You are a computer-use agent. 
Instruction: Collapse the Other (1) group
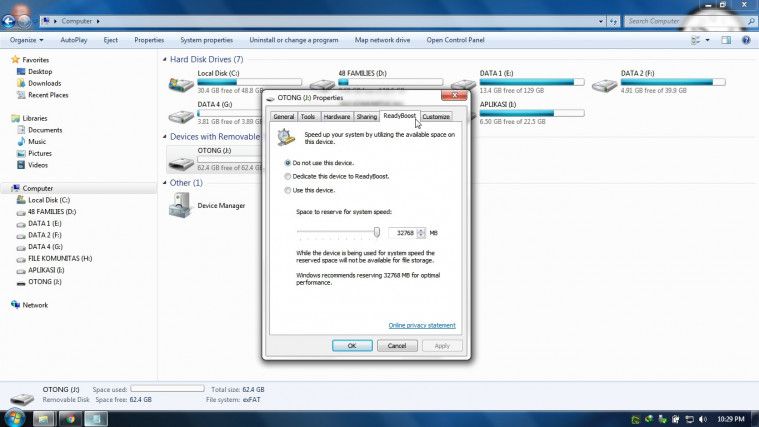pyautogui.click(x=165, y=183)
